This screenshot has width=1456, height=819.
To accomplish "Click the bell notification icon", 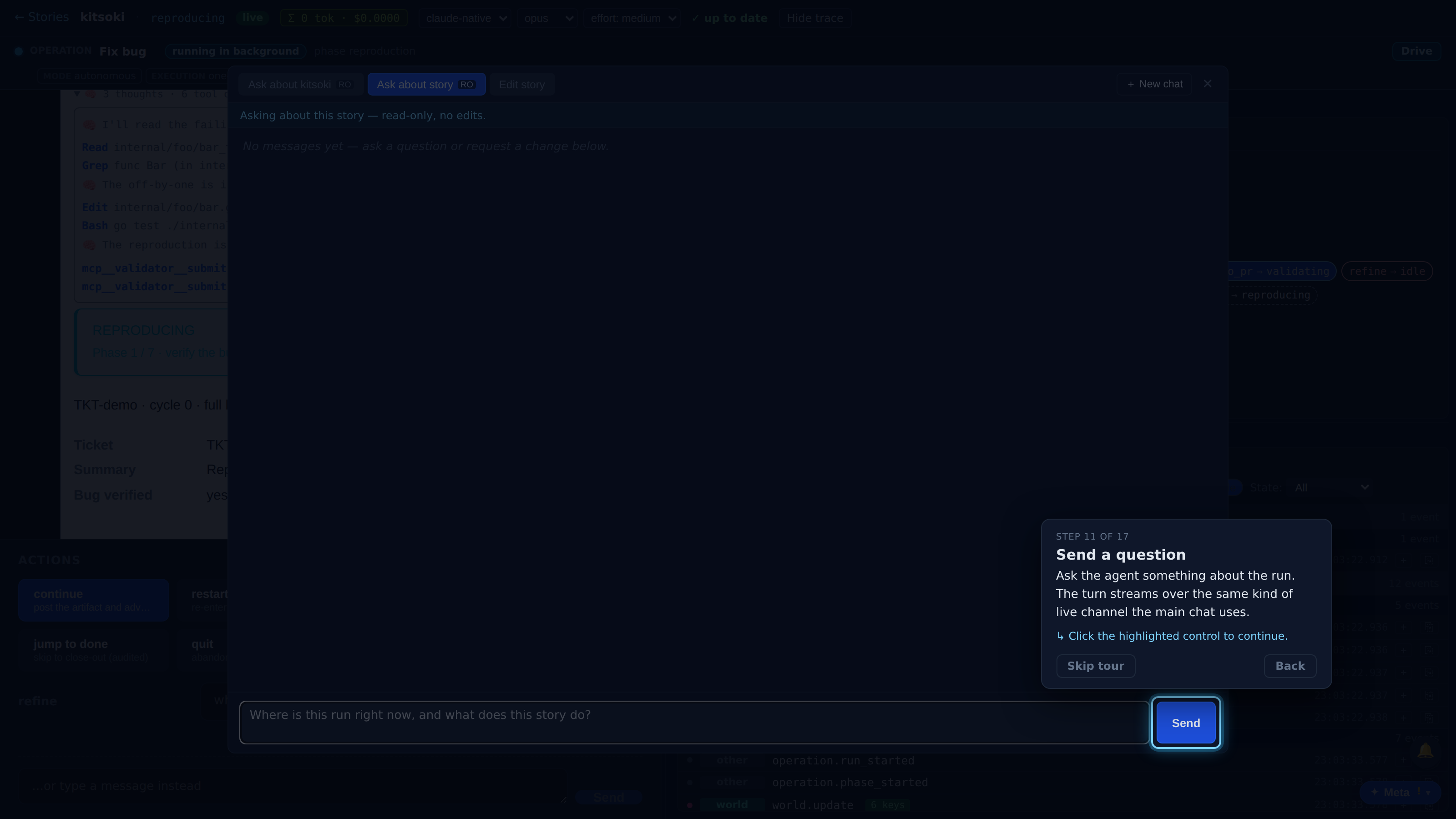I will tap(1425, 751).
